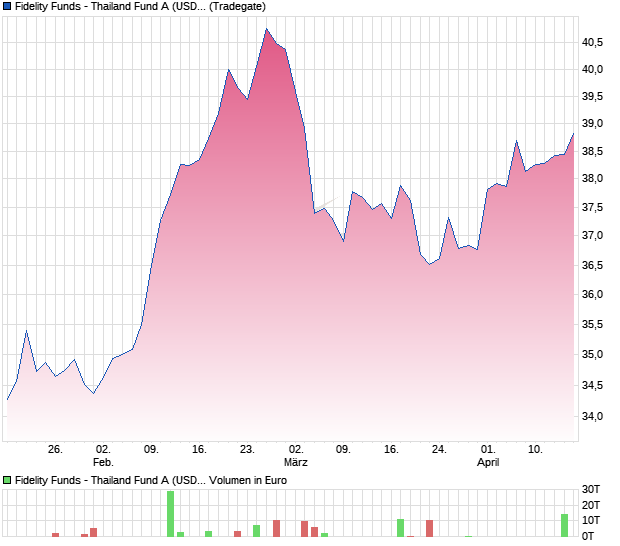The image size is (620, 546).
Task: Click the chart title 'Fidelity Funds - Thailand Fund A (USD... (Tradegate)'
Action: (140, 6)
